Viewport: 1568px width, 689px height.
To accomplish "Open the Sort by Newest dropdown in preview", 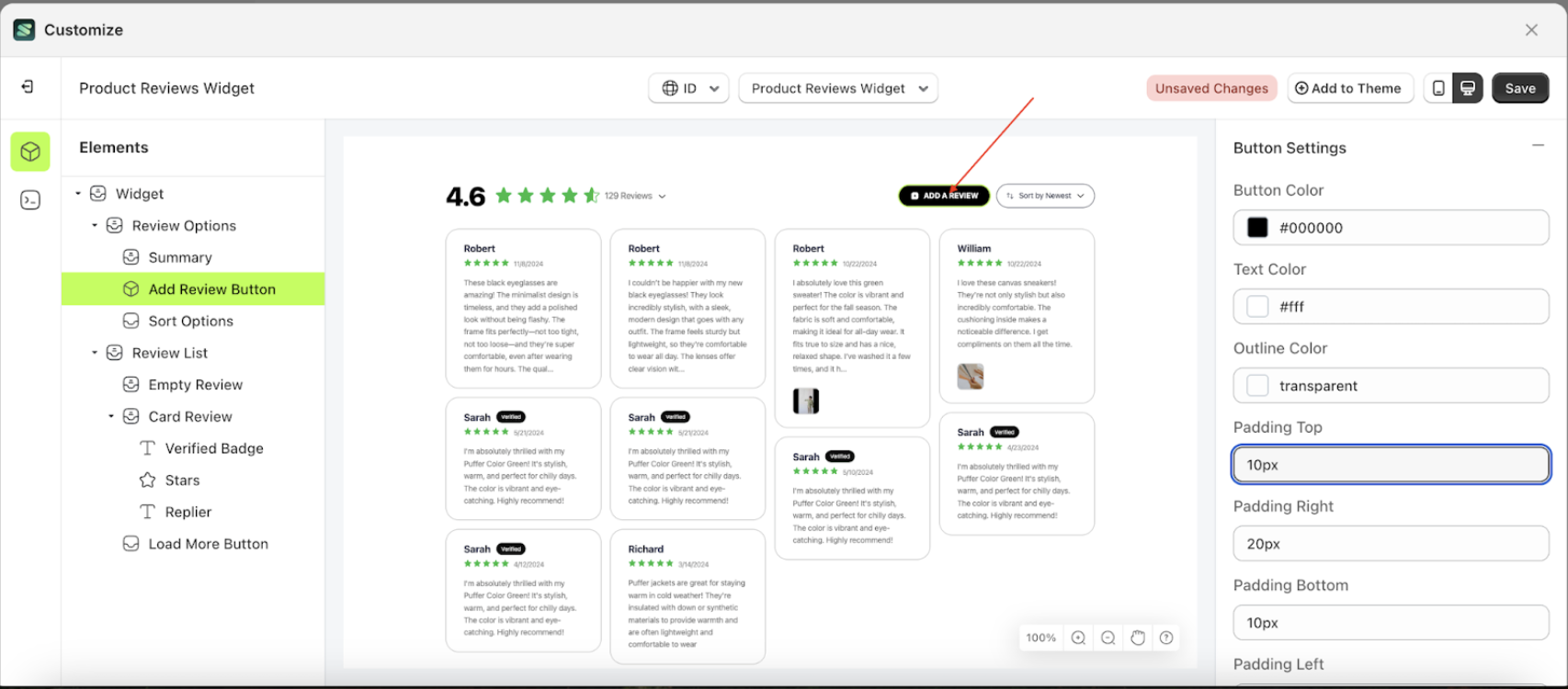I will click(1045, 196).
